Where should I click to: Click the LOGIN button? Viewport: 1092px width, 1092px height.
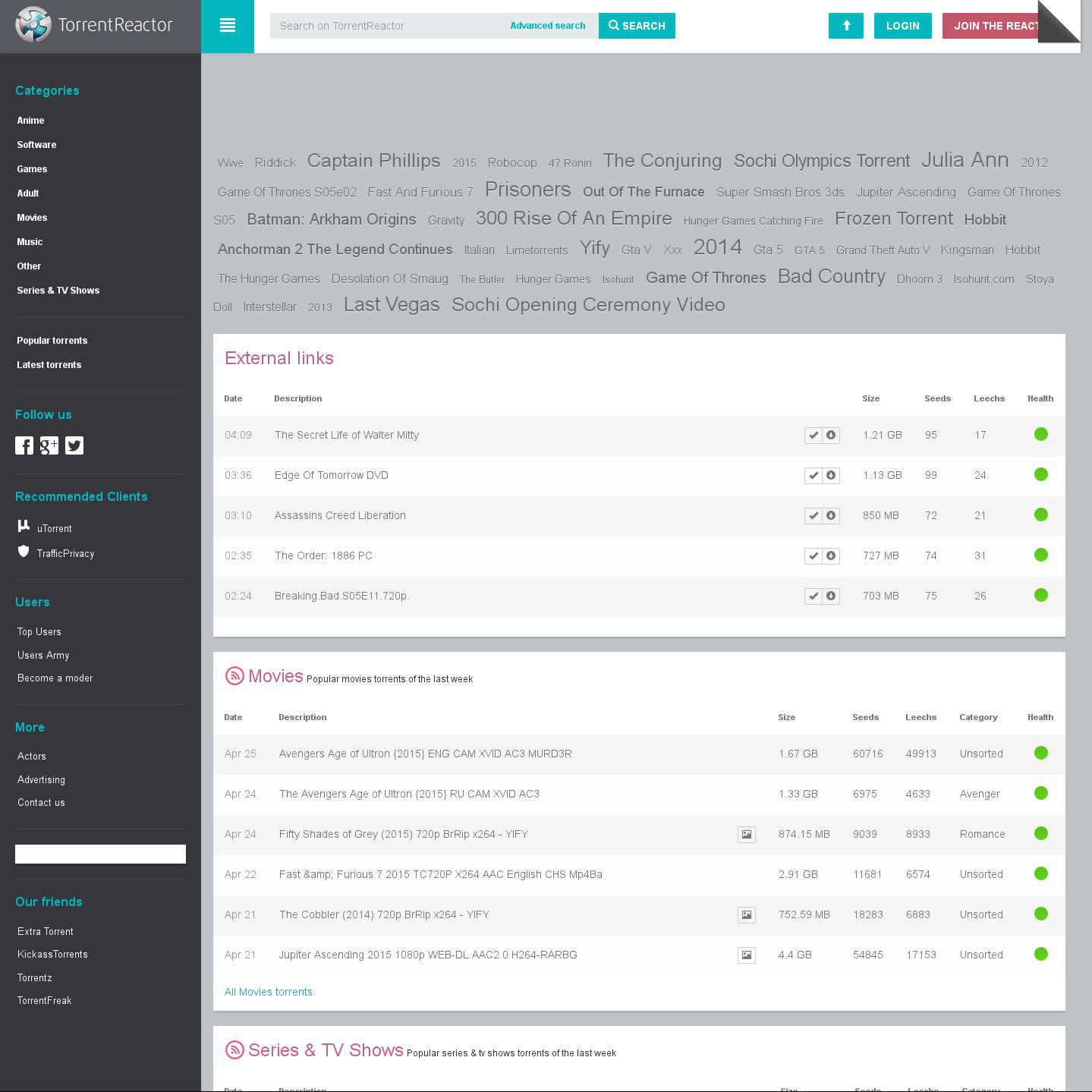902,26
